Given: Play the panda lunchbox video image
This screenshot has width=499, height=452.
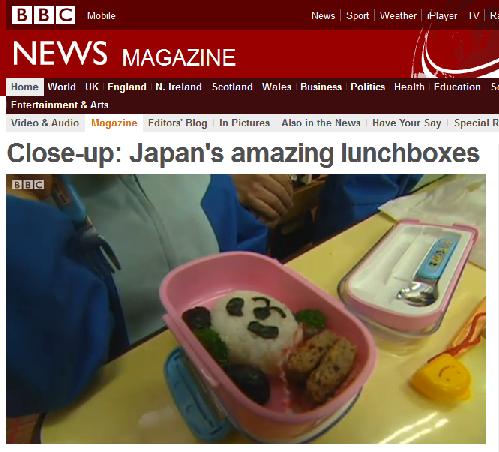Looking at the screenshot, I should [246, 309].
